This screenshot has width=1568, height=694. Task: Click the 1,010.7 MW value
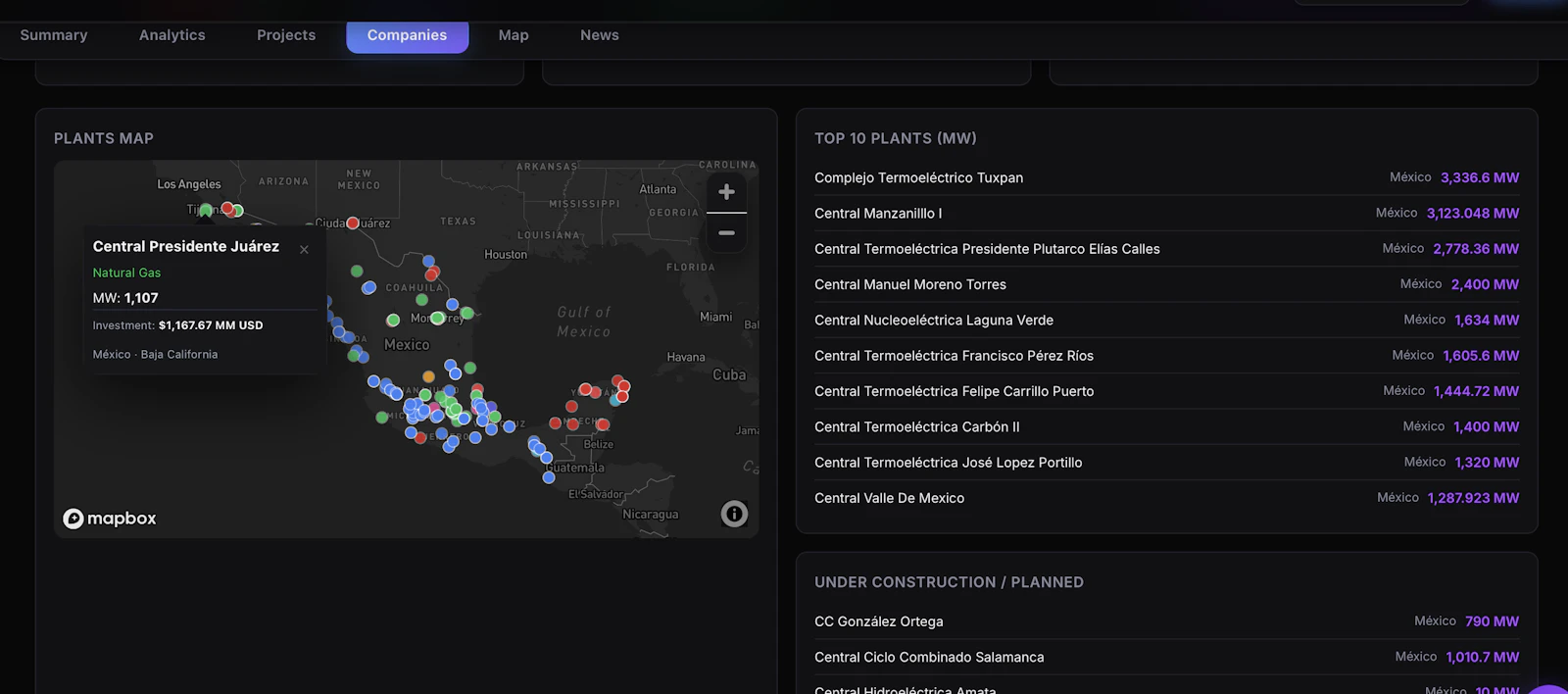point(1483,657)
